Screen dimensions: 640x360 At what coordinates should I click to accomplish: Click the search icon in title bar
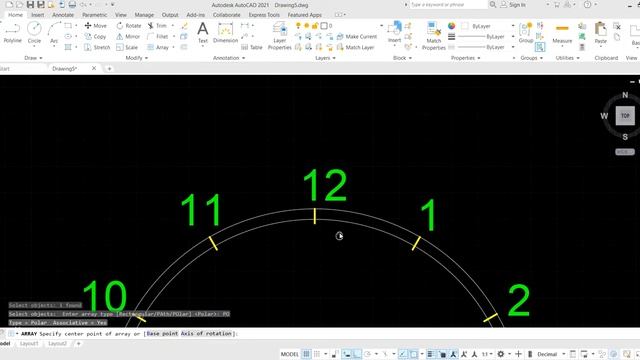point(493,5)
